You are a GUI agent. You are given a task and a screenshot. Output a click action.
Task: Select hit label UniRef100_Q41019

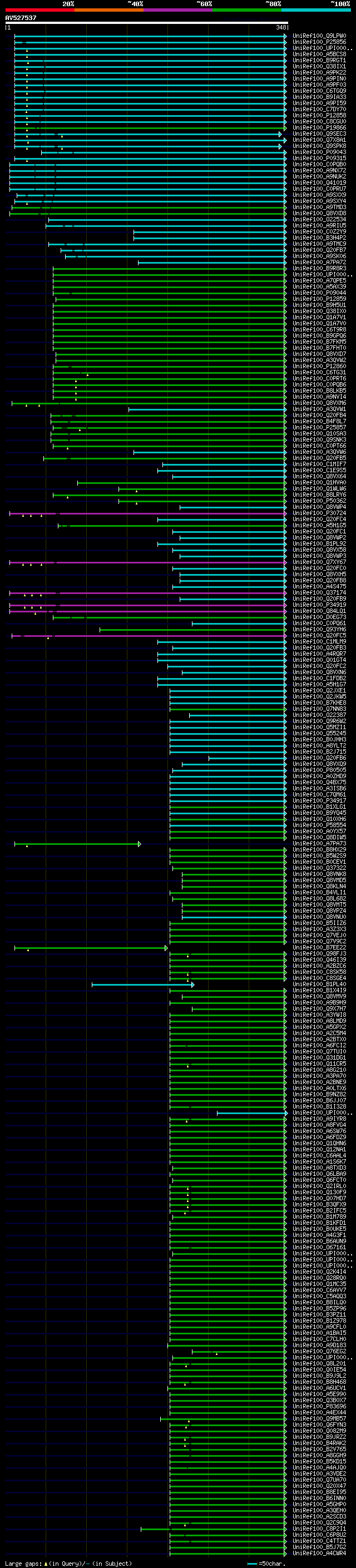pos(319,182)
